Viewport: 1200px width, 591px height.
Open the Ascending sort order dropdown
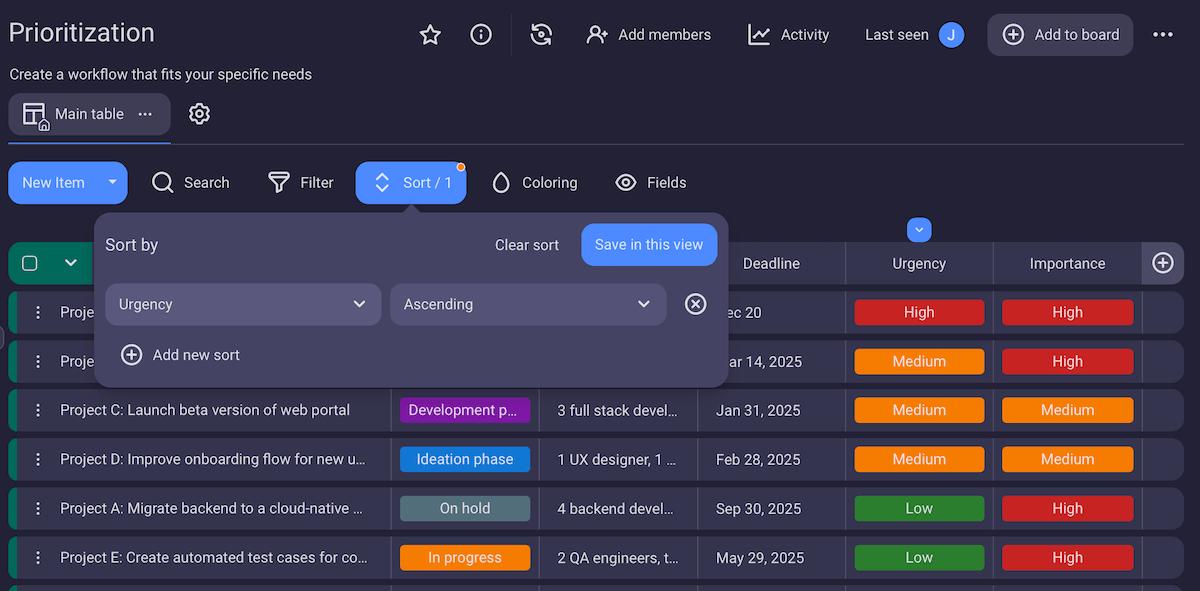(528, 304)
